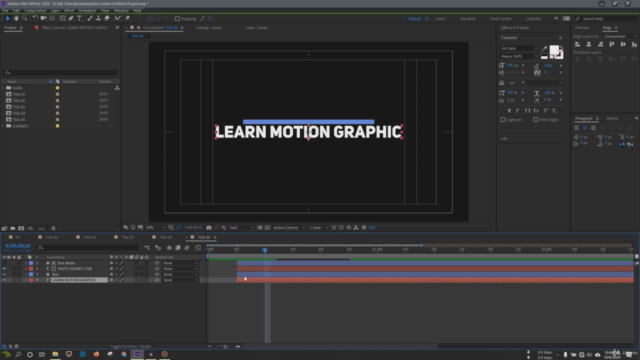Select the Zoom magnifier tool
640x360 pixels.
click(x=25, y=18)
